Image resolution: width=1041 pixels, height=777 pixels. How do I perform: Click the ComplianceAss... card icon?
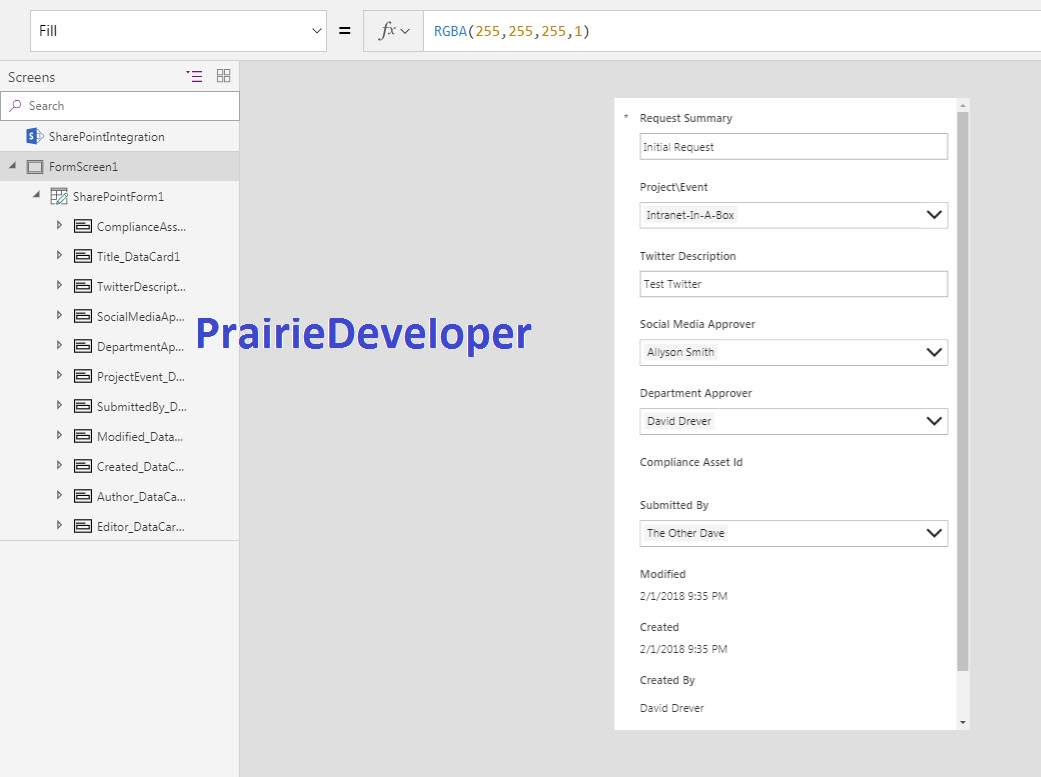coord(83,226)
